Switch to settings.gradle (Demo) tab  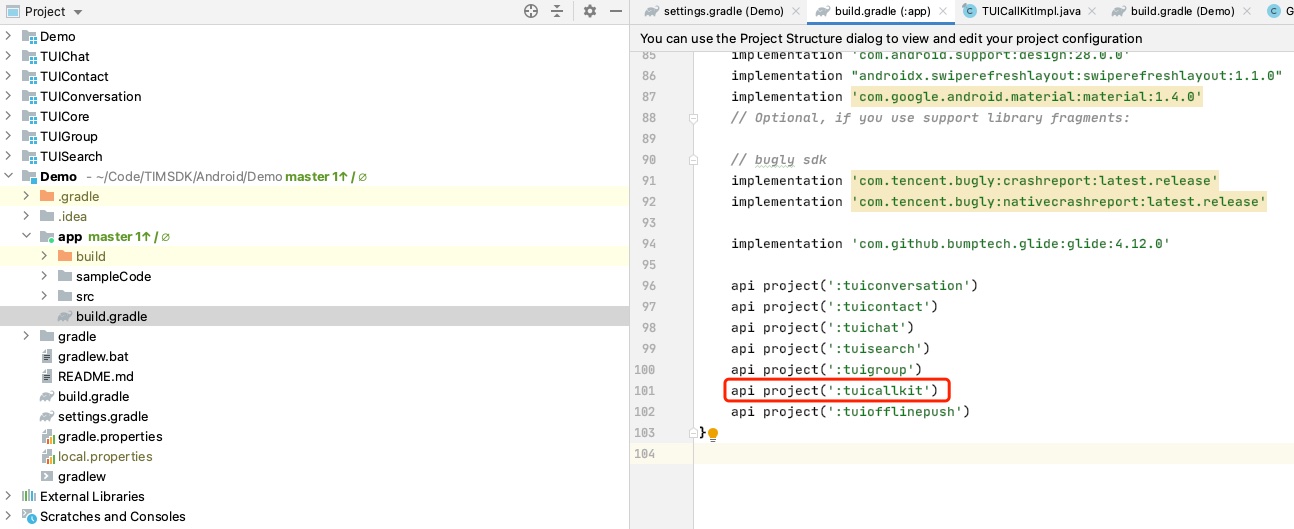pyautogui.click(x=723, y=11)
